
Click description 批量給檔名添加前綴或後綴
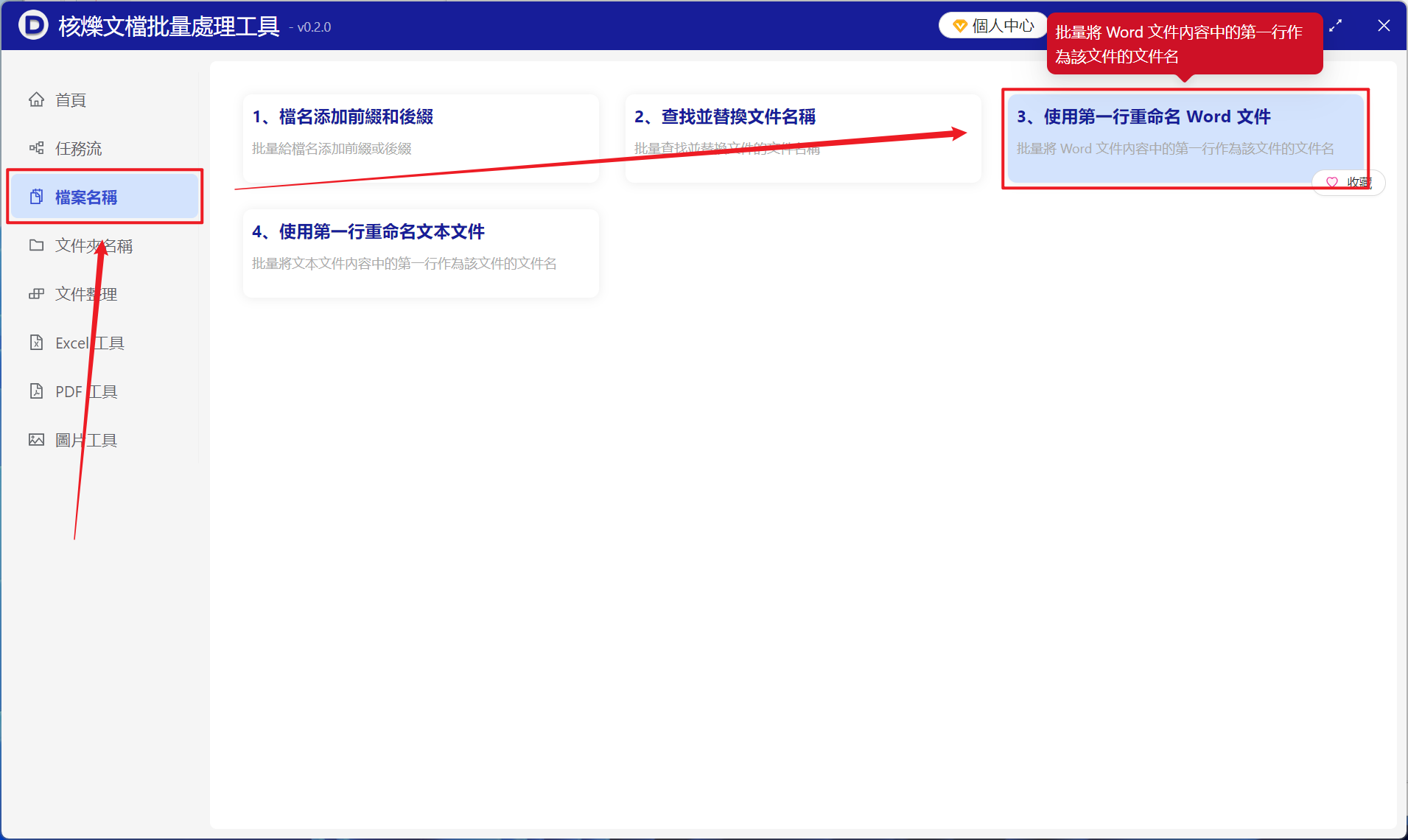[x=332, y=149]
